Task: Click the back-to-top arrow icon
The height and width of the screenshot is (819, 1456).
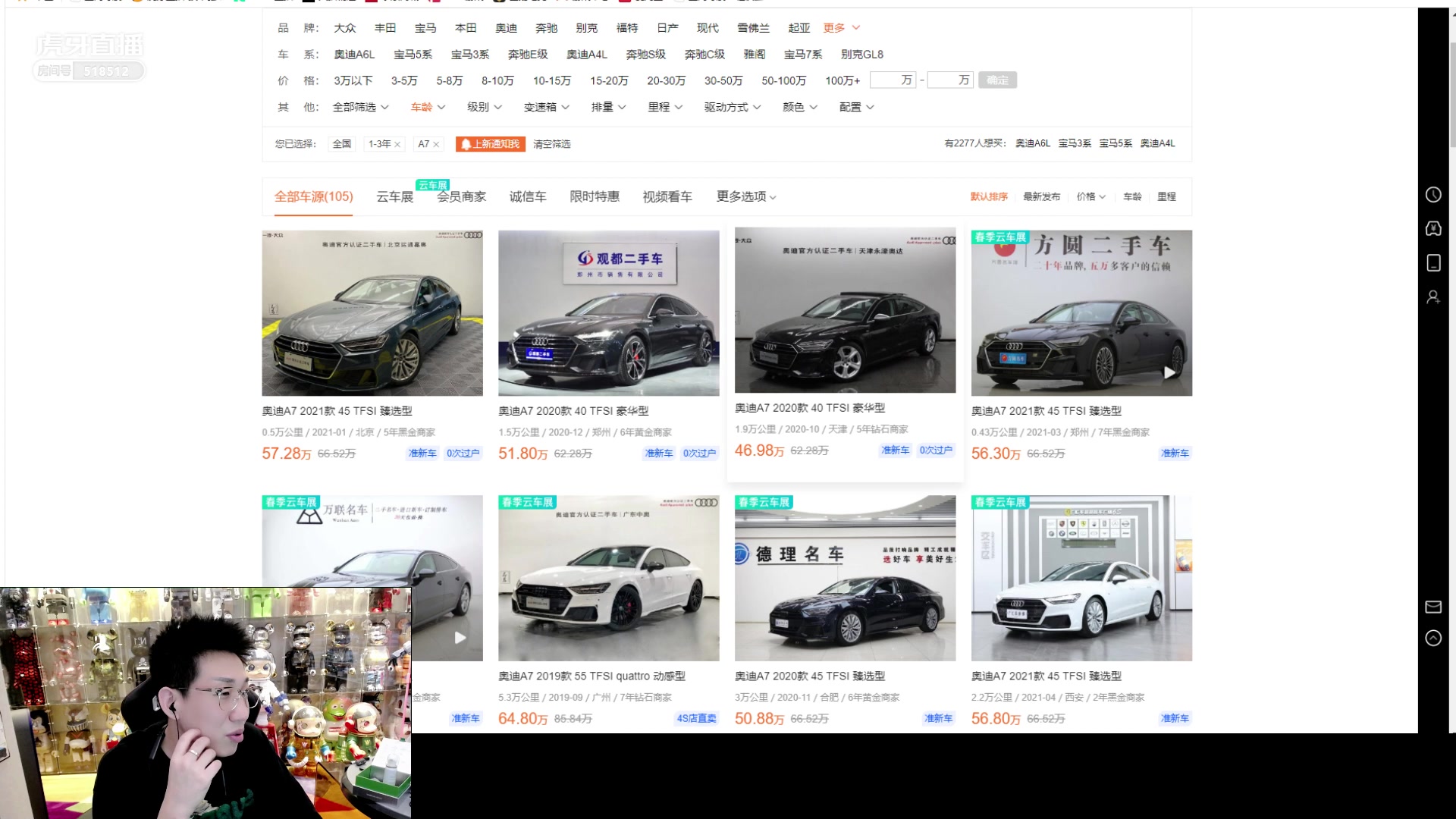Action: [x=1433, y=639]
